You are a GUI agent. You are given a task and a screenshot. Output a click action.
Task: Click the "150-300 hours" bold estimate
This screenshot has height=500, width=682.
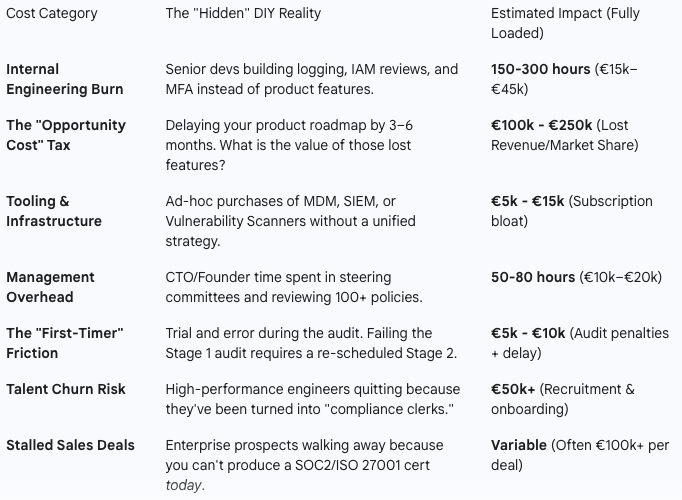[x=539, y=69]
